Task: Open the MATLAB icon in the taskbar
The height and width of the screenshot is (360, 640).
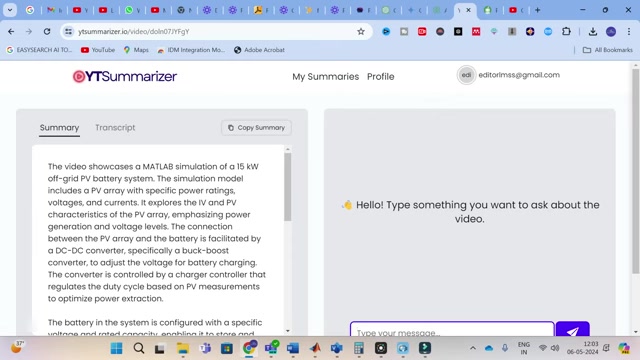Action: point(315,348)
